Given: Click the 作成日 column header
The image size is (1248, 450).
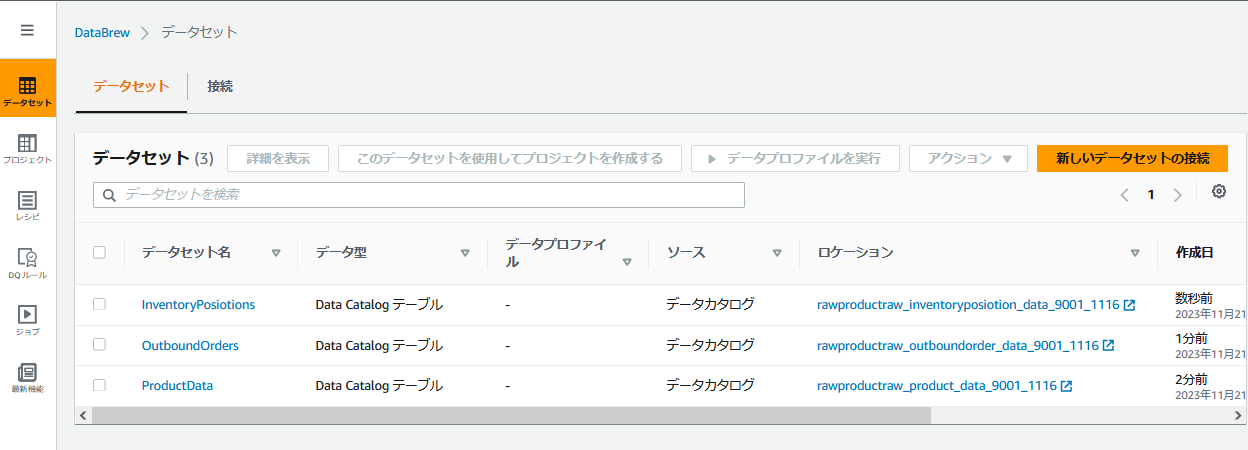Looking at the screenshot, I should pos(1194,253).
